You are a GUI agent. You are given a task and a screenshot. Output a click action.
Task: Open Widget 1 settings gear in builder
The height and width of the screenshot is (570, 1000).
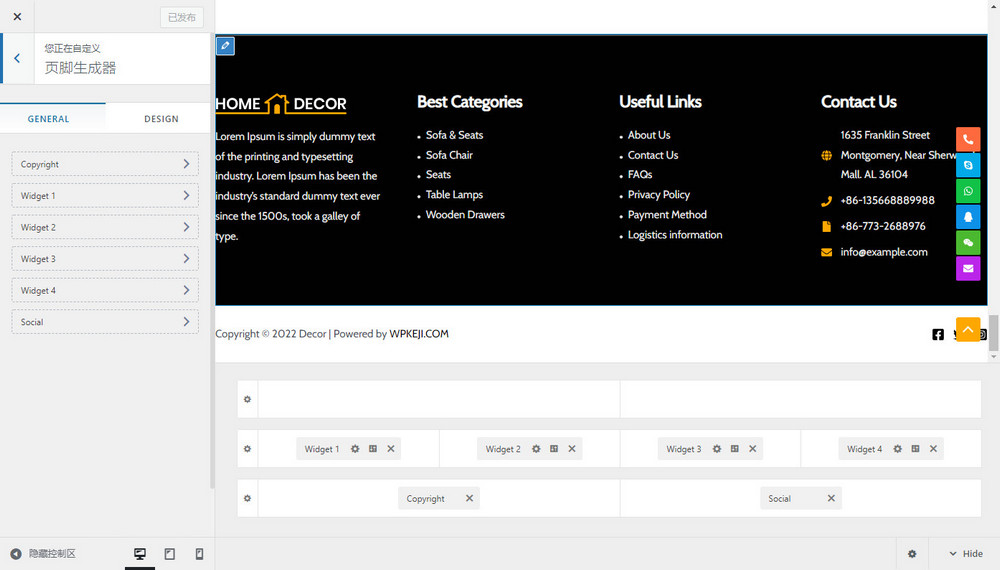(x=355, y=449)
